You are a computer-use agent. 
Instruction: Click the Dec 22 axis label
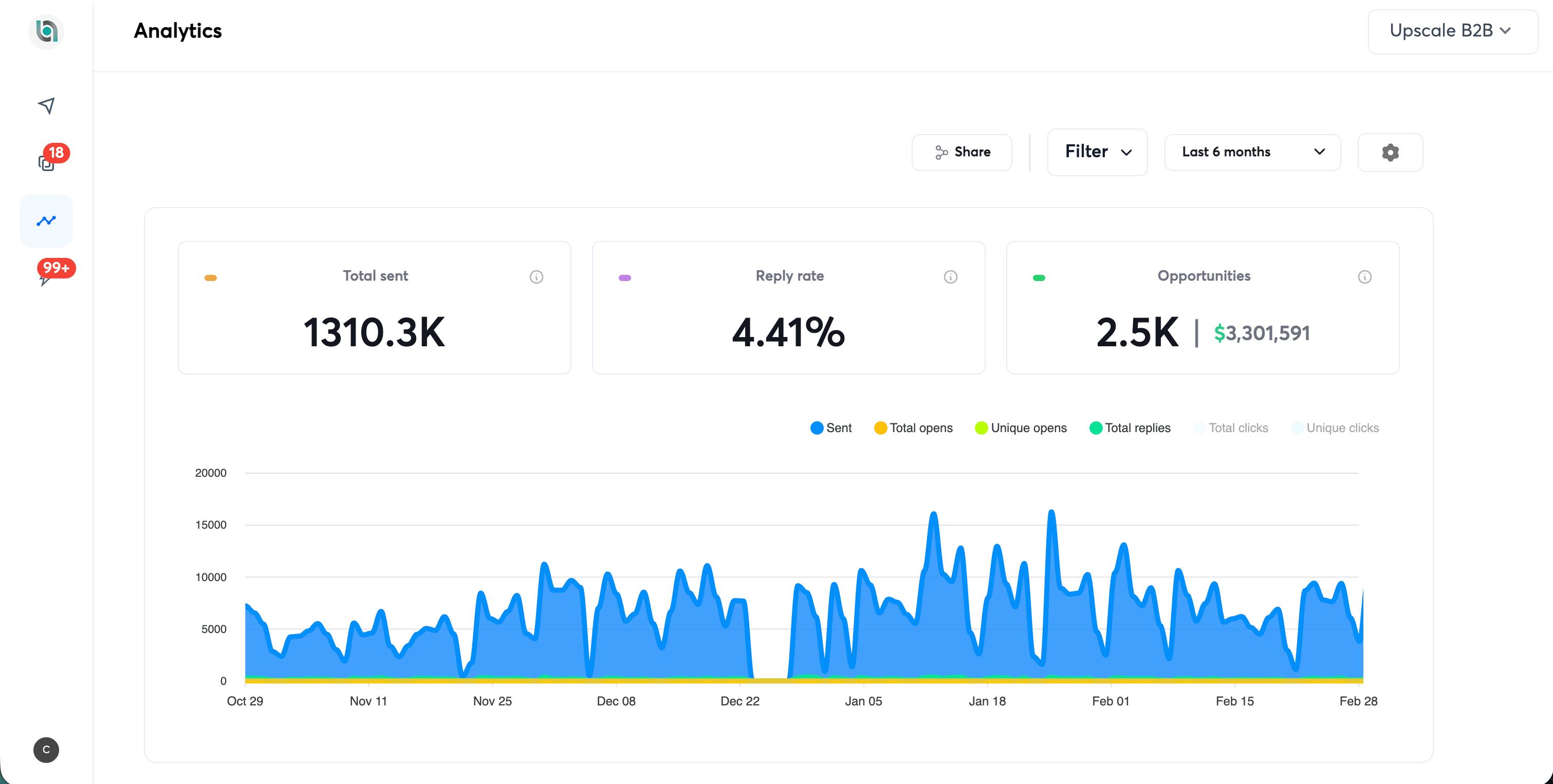click(x=739, y=701)
